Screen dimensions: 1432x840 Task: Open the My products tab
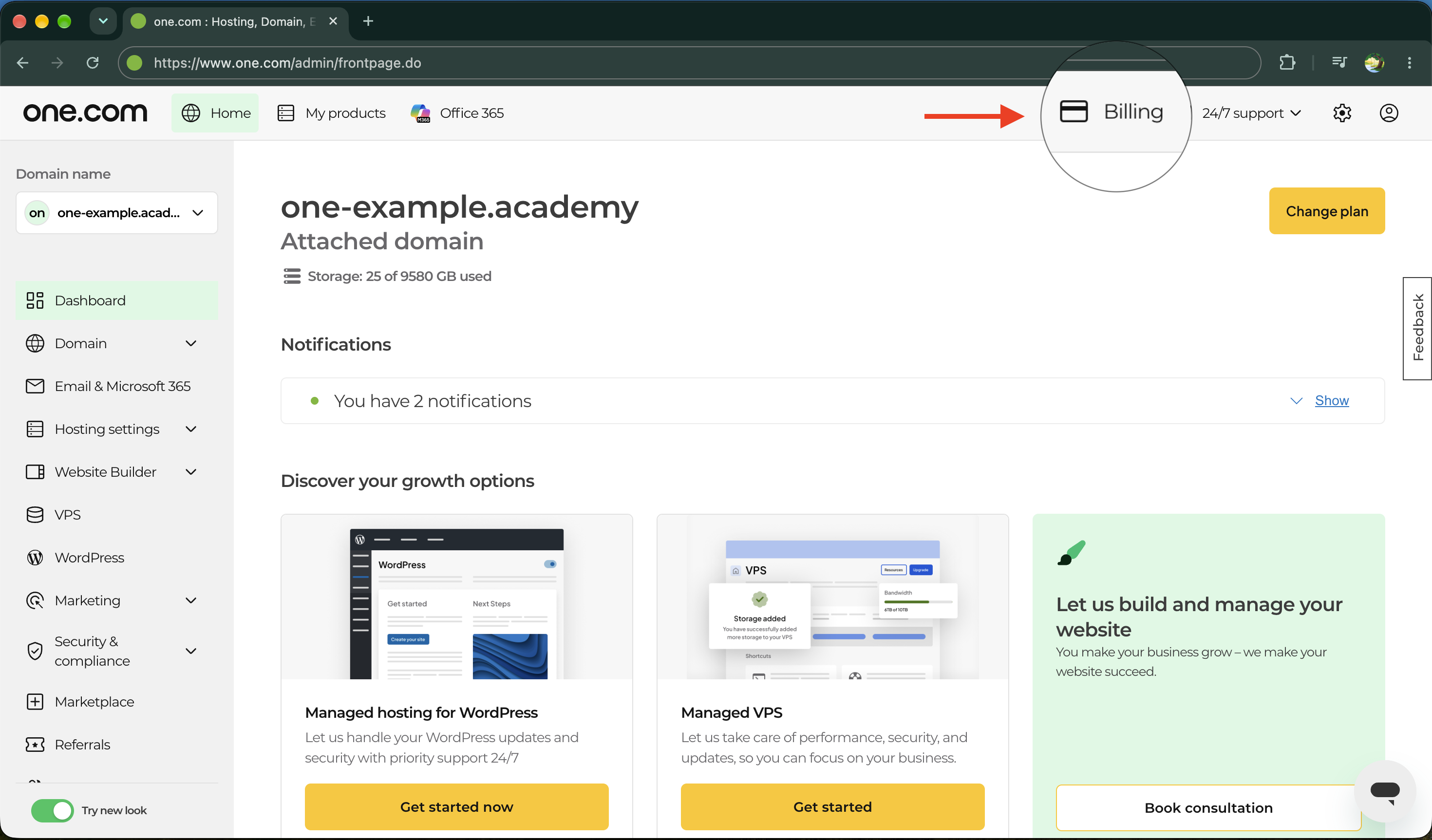click(x=331, y=113)
